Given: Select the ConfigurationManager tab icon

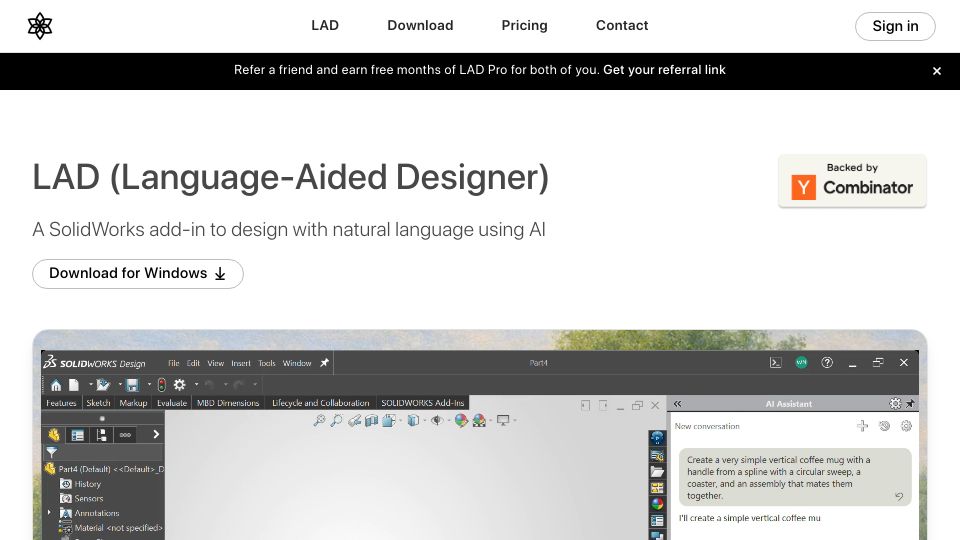Looking at the screenshot, I should (x=102, y=435).
